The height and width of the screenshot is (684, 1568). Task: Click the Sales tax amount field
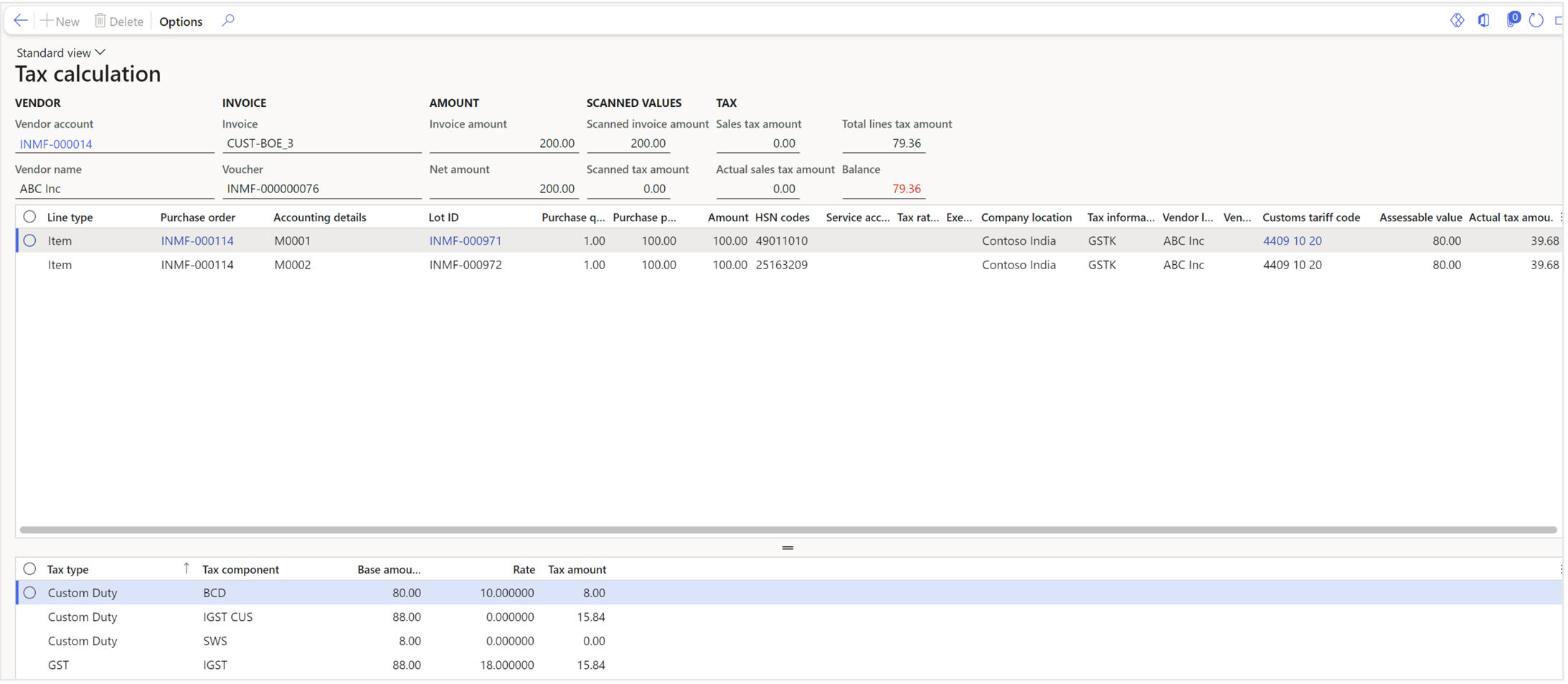click(x=757, y=144)
